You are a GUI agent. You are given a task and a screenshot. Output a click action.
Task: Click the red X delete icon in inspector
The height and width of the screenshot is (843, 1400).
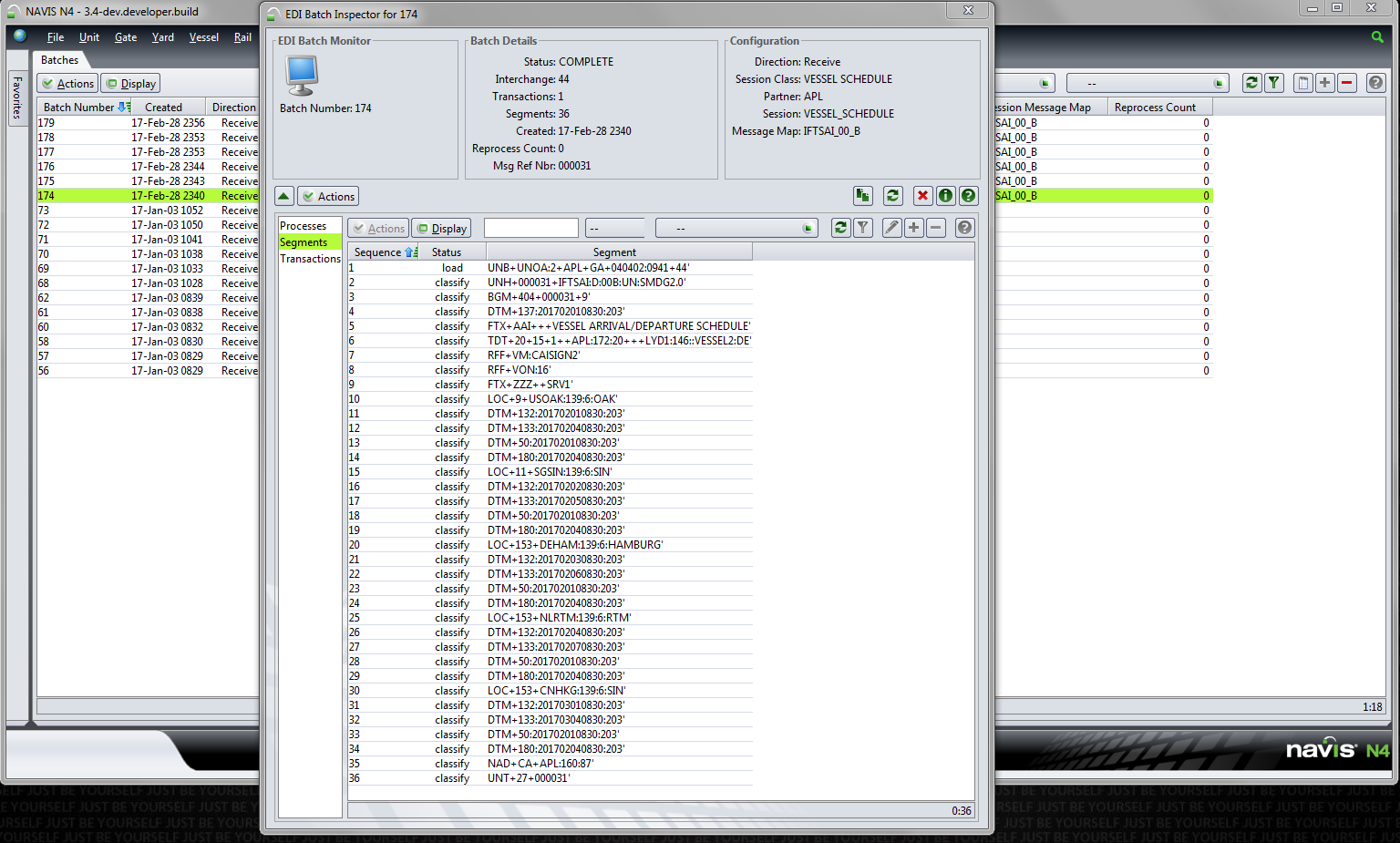(x=923, y=196)
